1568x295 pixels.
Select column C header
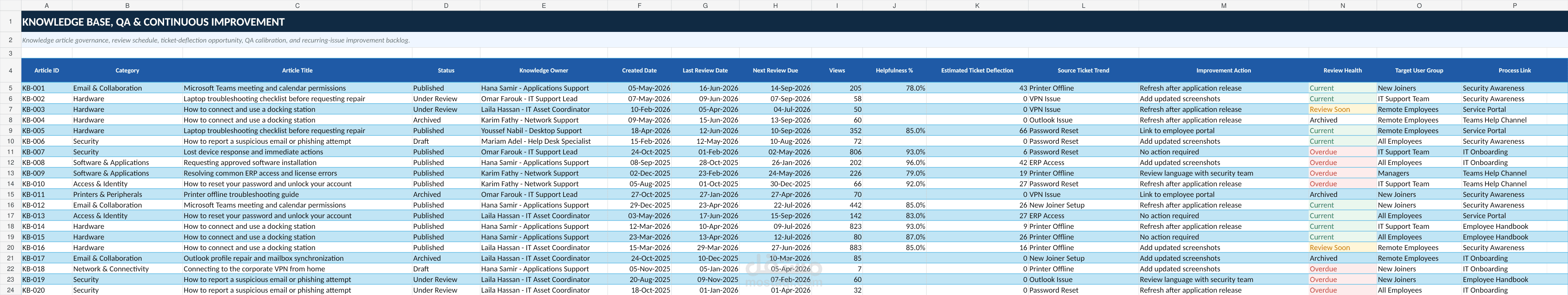pyautogui.click(x=297, y=6)
